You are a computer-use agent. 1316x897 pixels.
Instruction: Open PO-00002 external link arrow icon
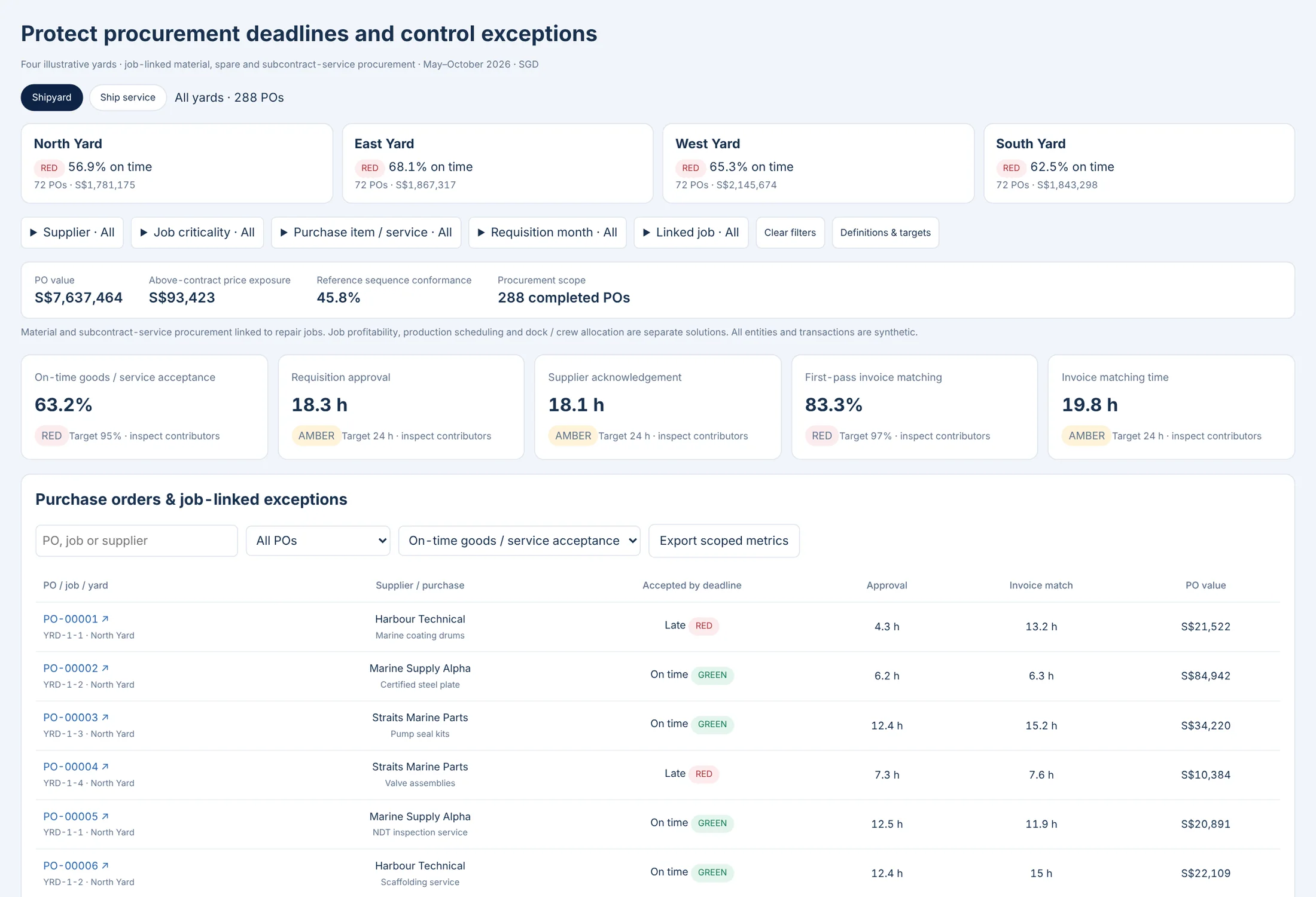[105, 668]
